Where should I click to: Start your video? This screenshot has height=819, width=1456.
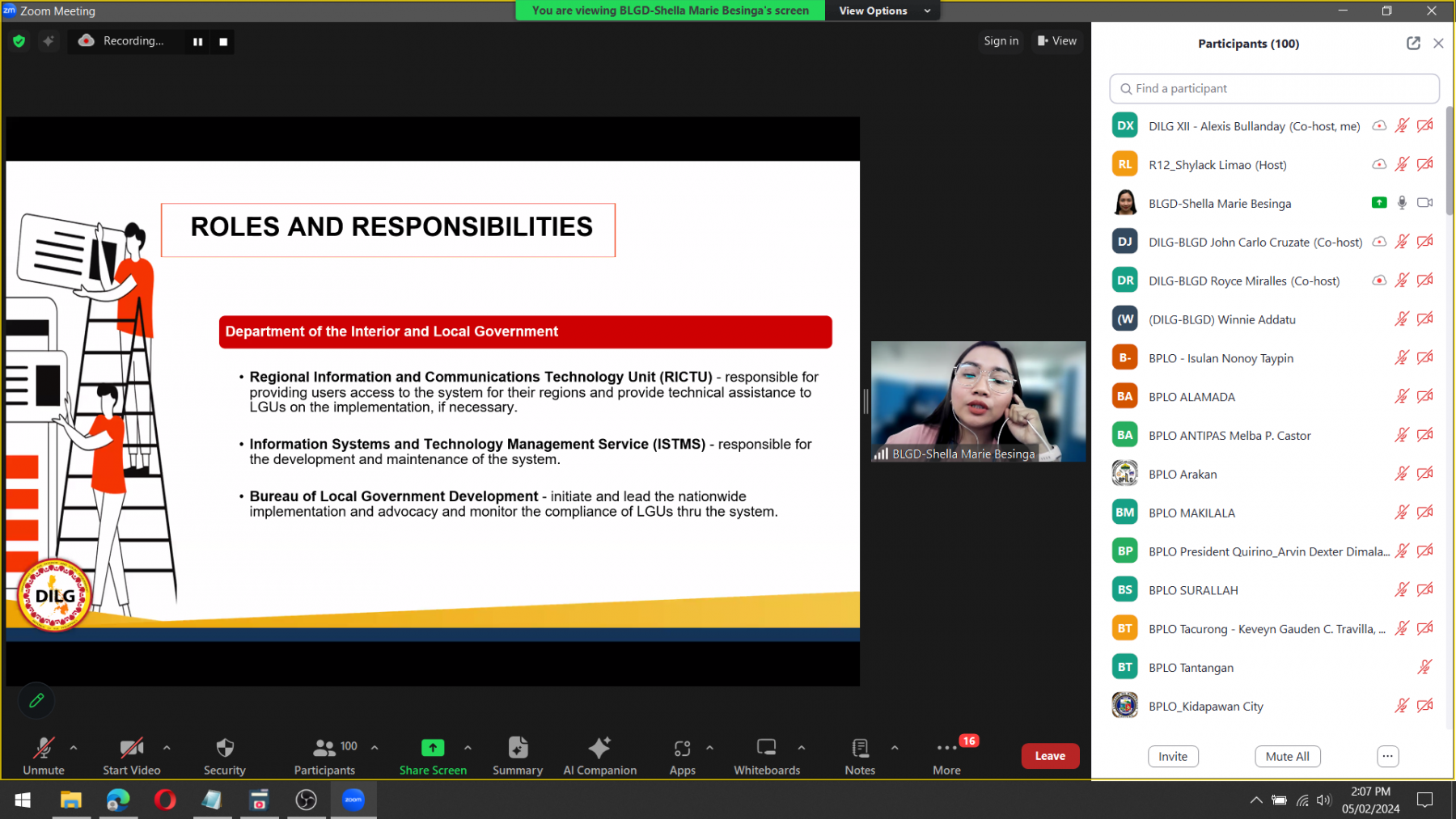click(131, 757)
